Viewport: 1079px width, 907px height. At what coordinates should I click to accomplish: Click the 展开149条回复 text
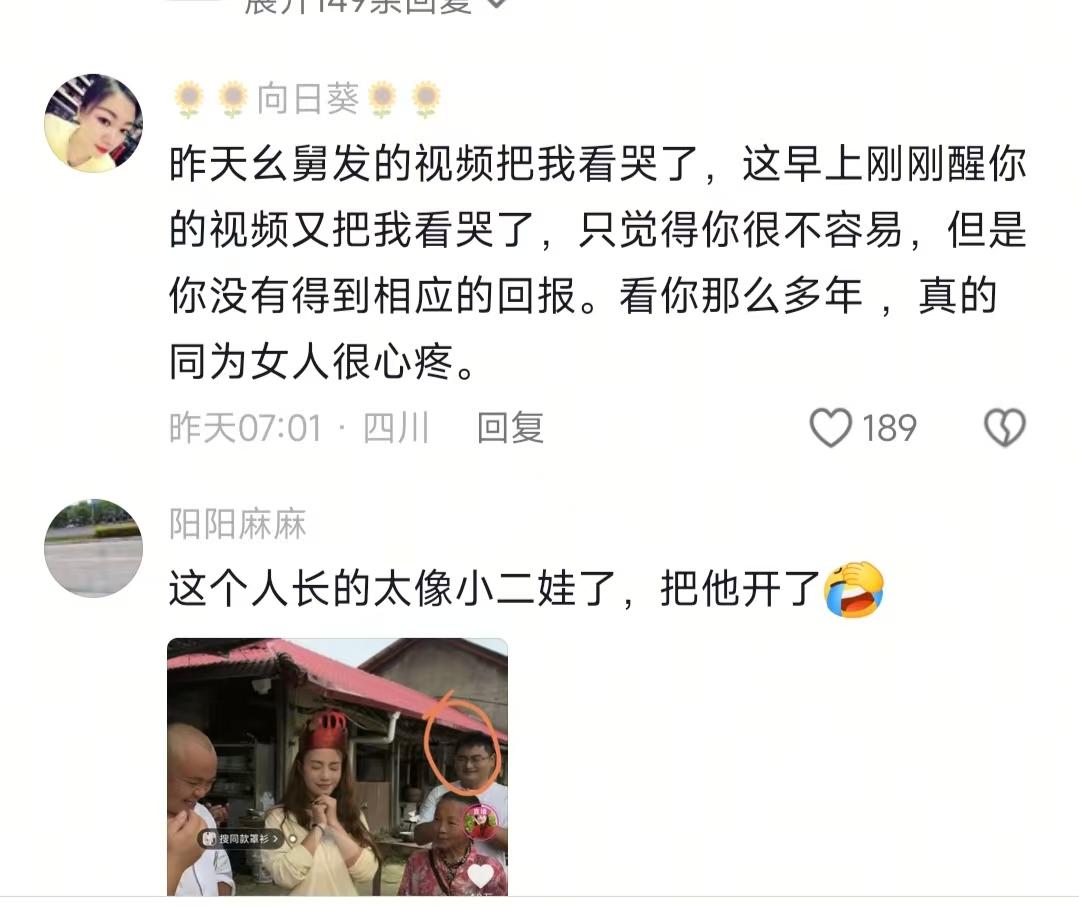359,4
